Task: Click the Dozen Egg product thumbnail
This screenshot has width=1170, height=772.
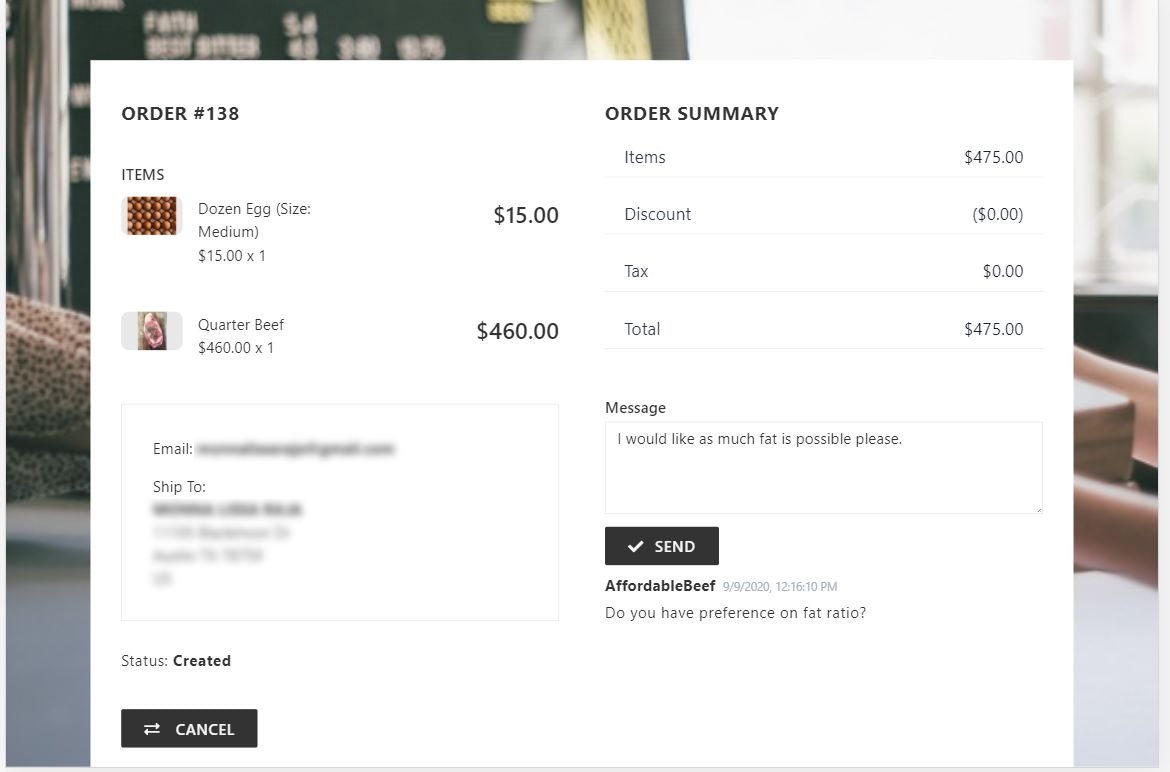Action: [152, 215]
